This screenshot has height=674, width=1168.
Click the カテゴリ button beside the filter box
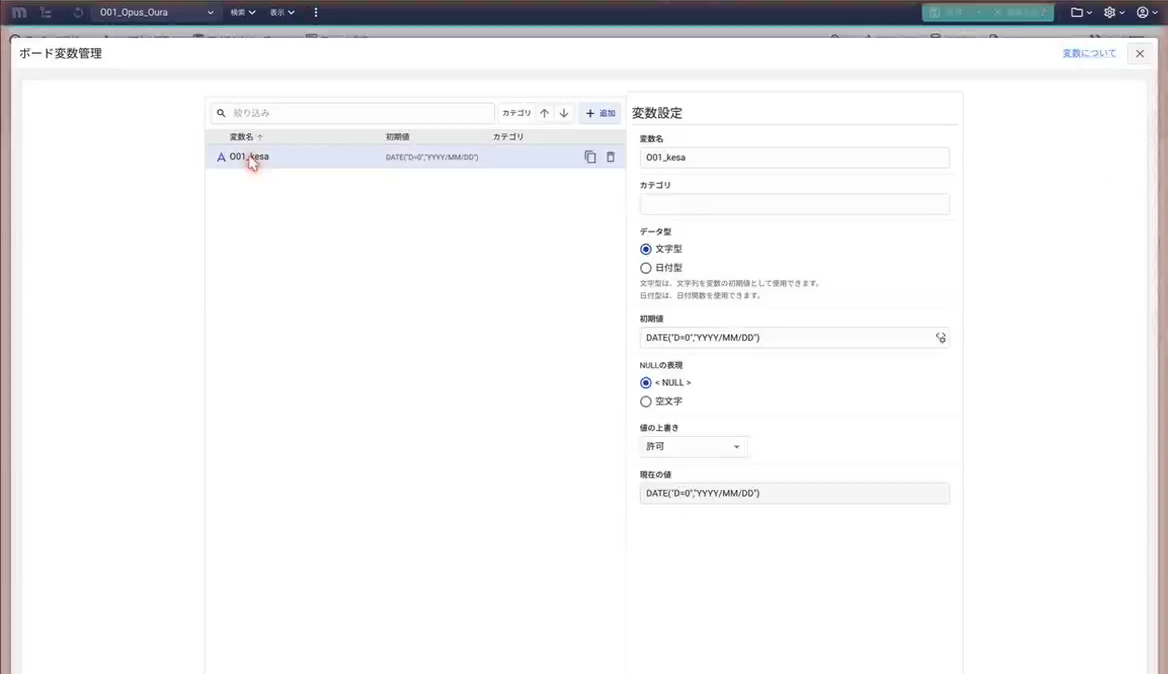click(x=516, y=113)
